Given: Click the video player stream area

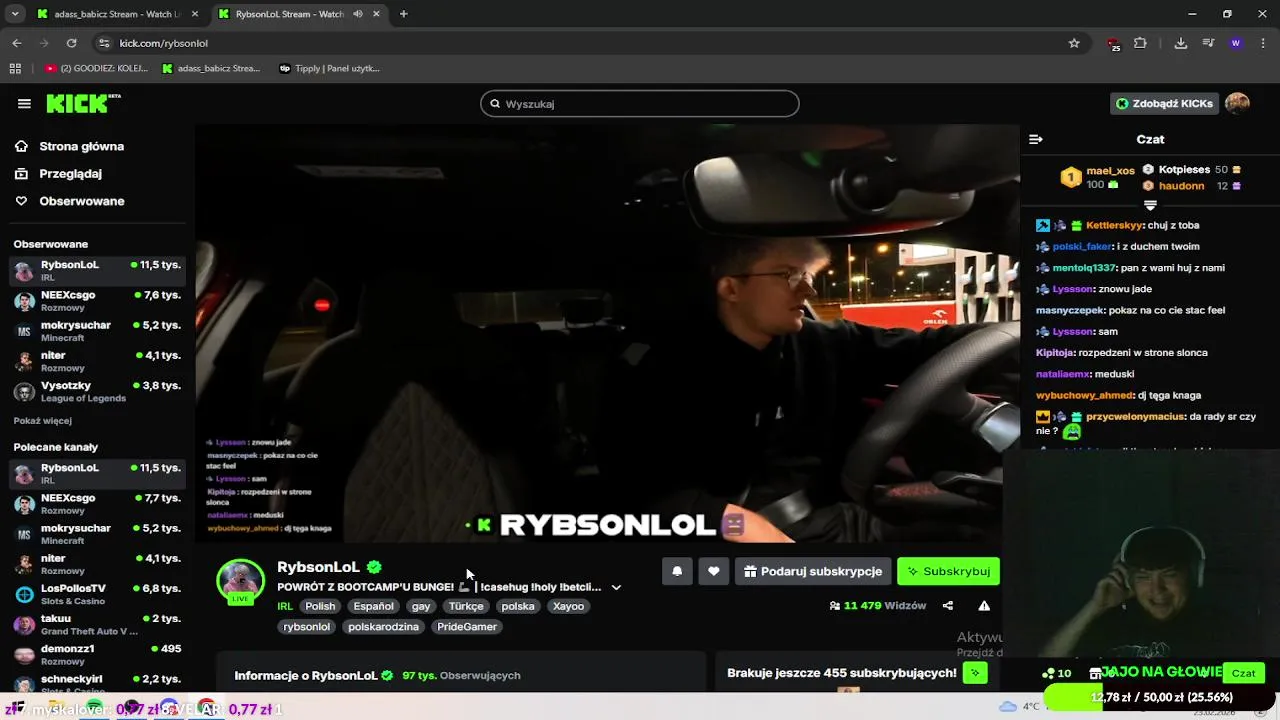Looking at the screenshot, I should coord(607,335).
